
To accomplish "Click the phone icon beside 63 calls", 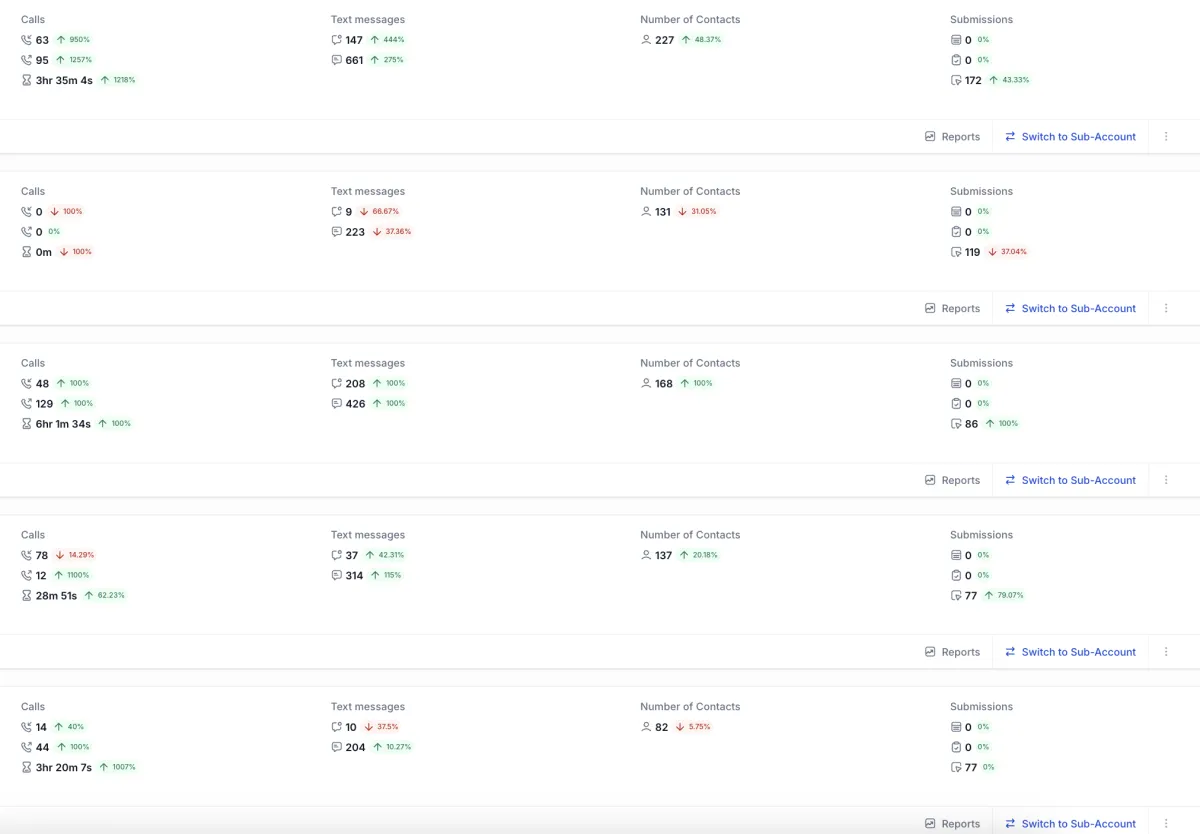I will click(x=26, y=40).
